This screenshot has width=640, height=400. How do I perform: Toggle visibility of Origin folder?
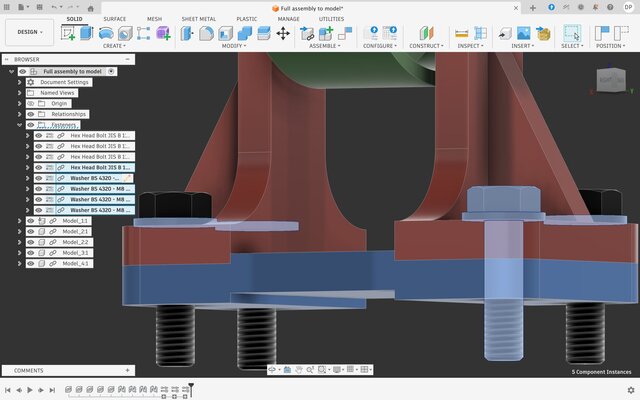[x=30, y=103]
